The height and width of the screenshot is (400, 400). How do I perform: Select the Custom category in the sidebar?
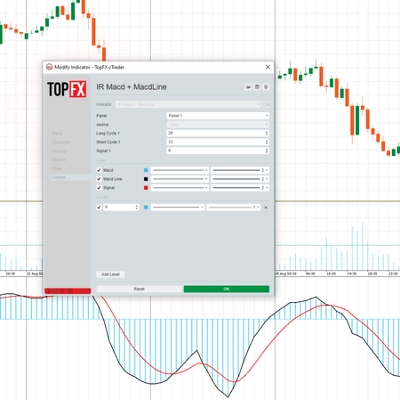(70, 177)
